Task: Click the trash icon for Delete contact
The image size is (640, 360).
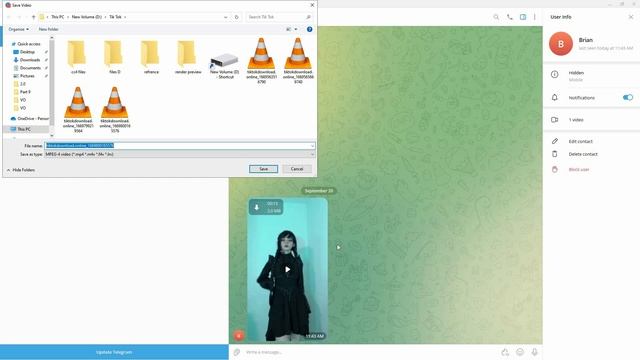Action: tap(554, 154)
